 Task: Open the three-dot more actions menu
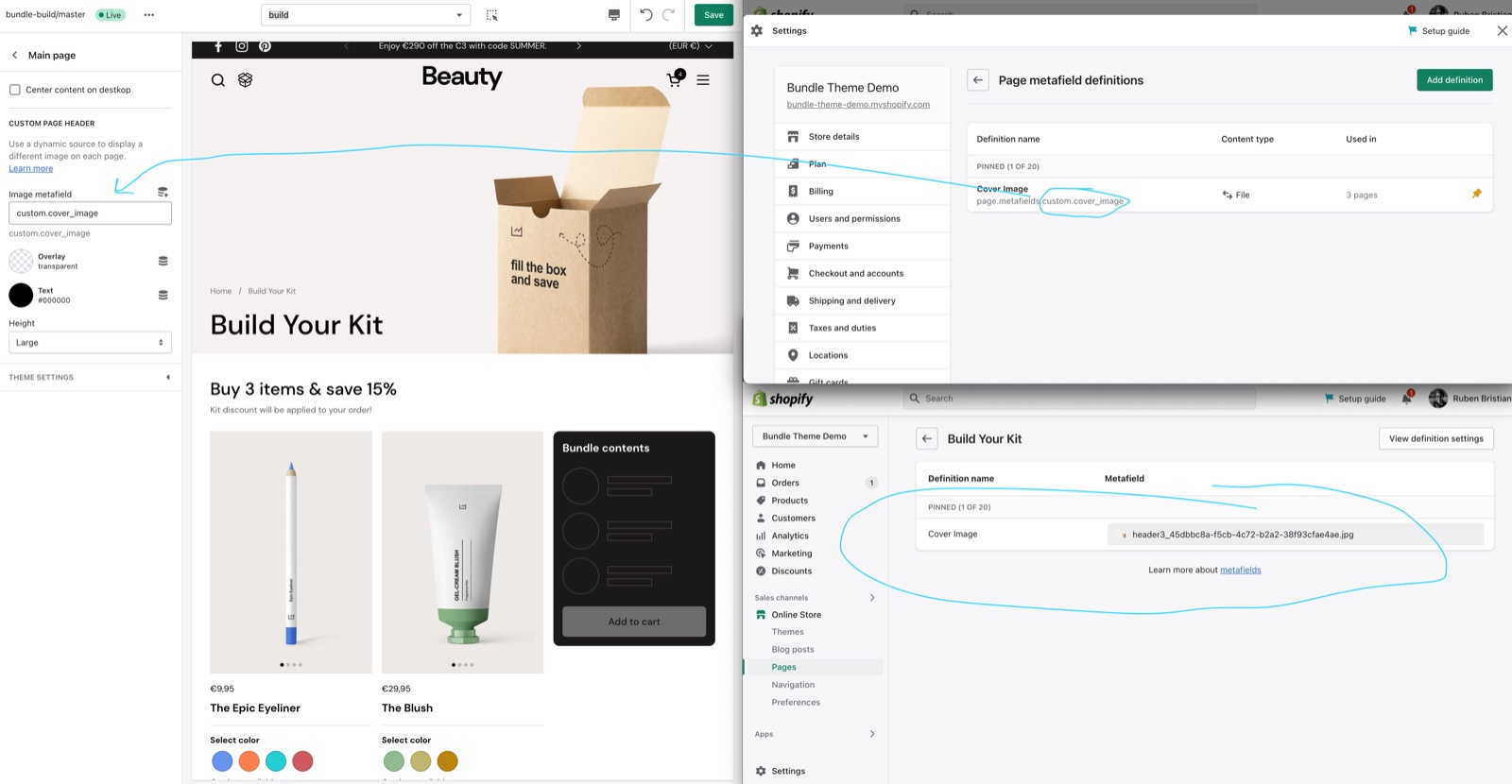(x=148, y=15)
